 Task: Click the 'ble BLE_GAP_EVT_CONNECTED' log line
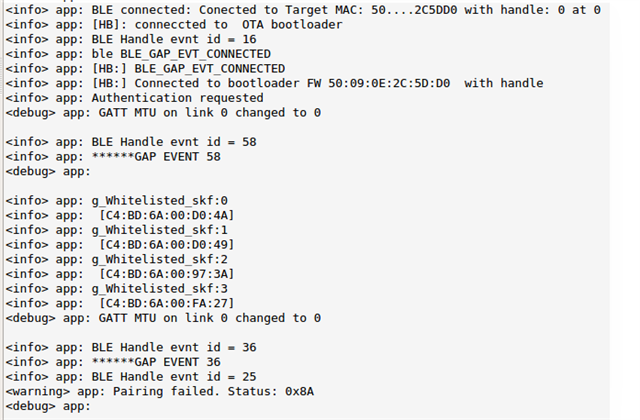point(138,54)
